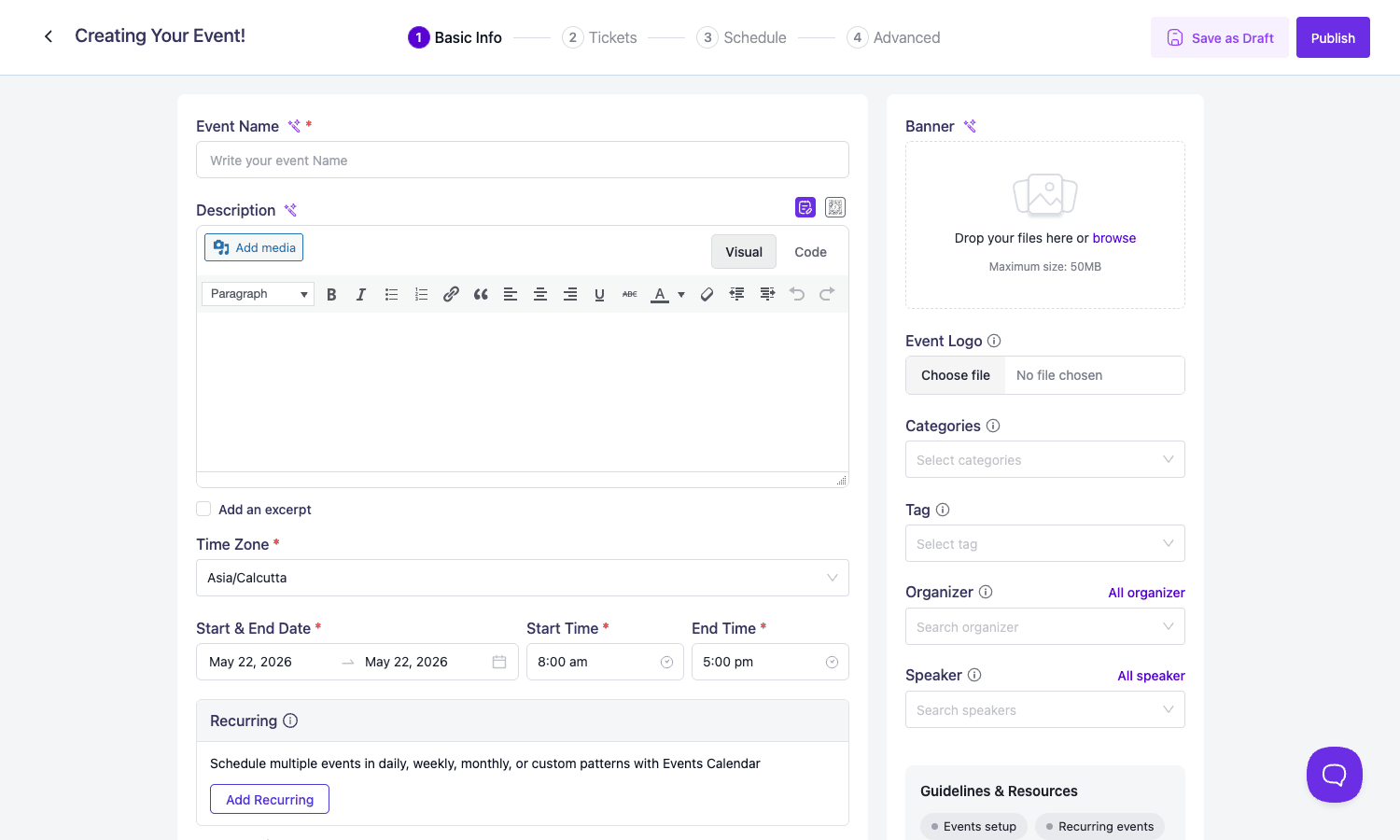Redo the last edit in description
This screenshot has height=840, width=1400.
coord(827,294)
